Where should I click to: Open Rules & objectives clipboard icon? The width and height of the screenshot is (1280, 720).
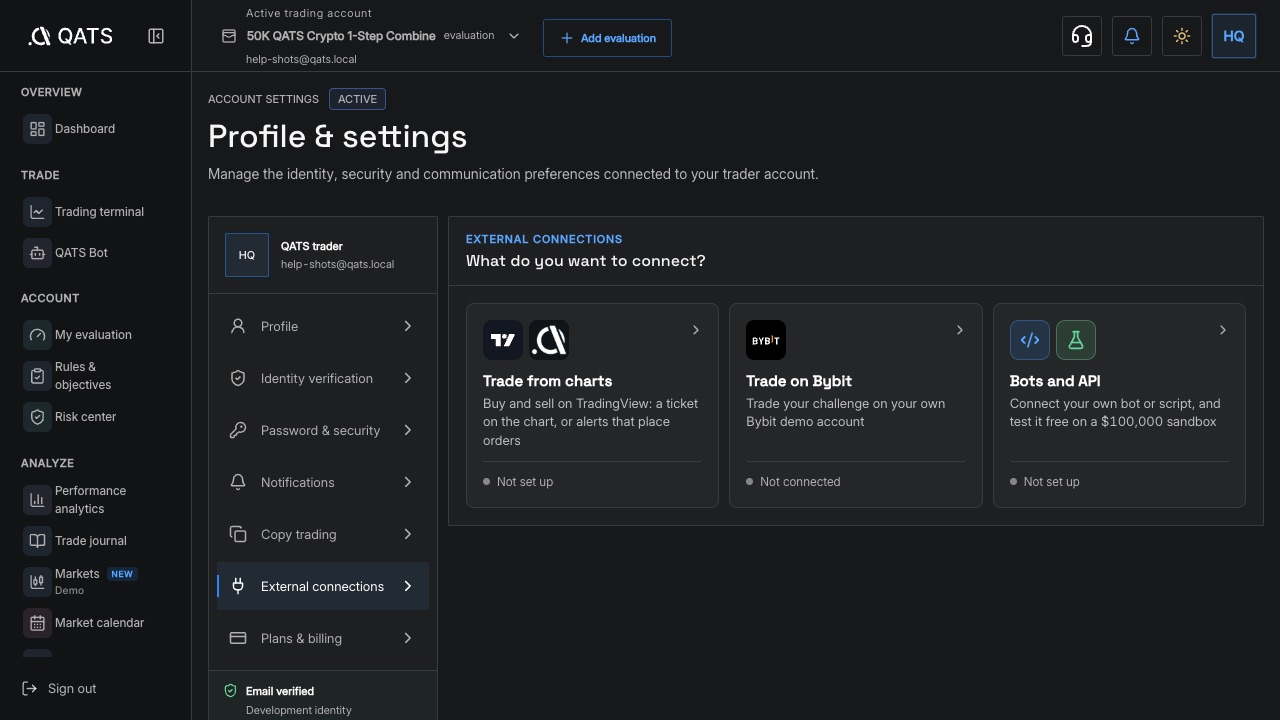coord(37,376)
